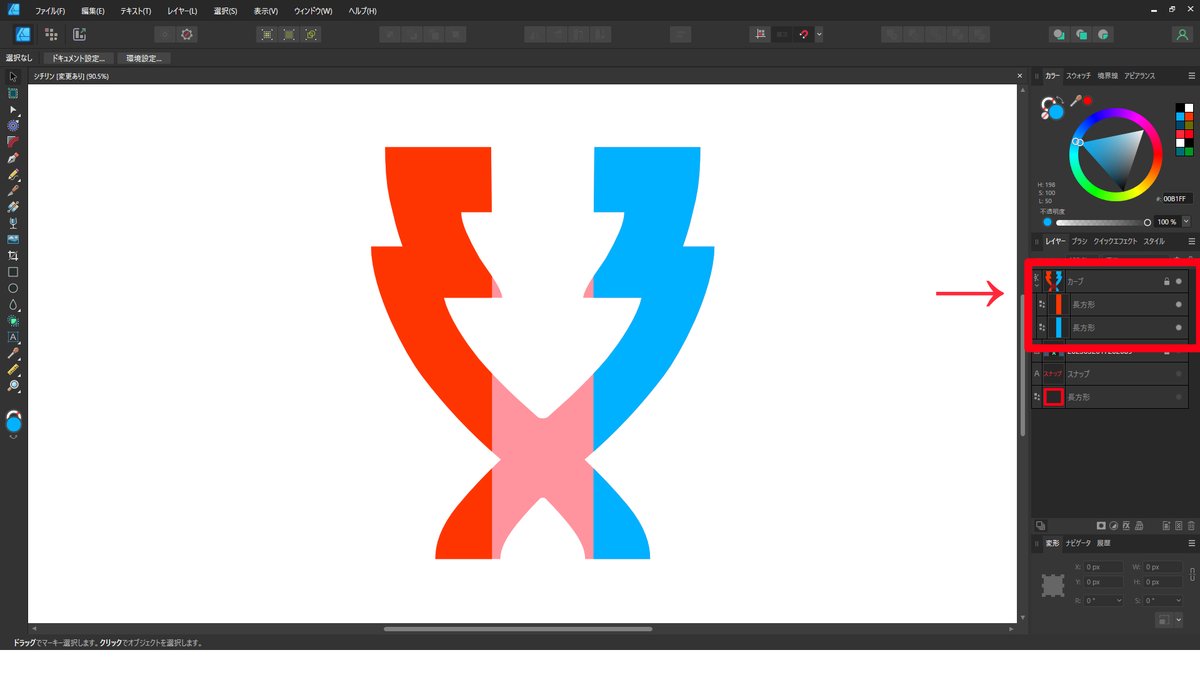
Task: Open opacity percentage dropdown
Action: coord(1187,222)
